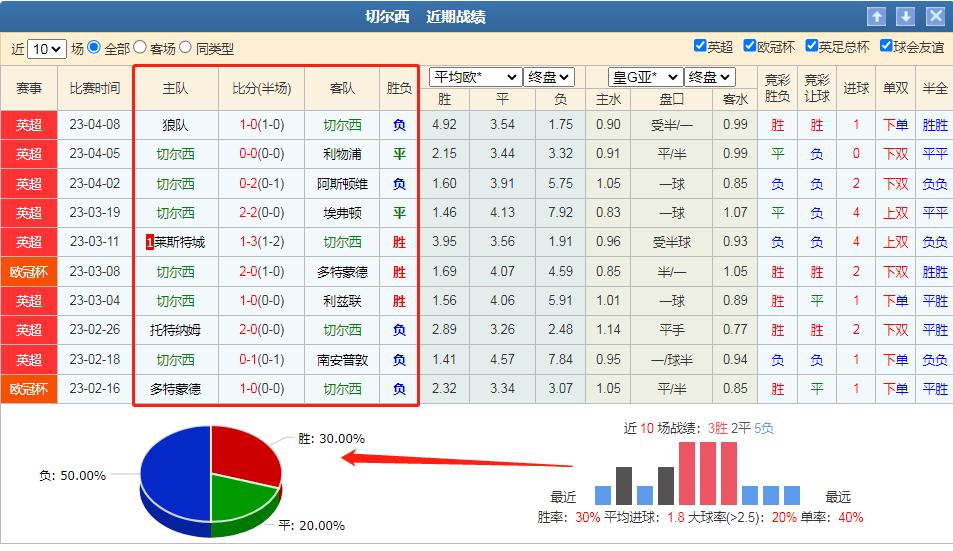Click score 1-0(1-0) of 狼队 match

click(261, 125)
